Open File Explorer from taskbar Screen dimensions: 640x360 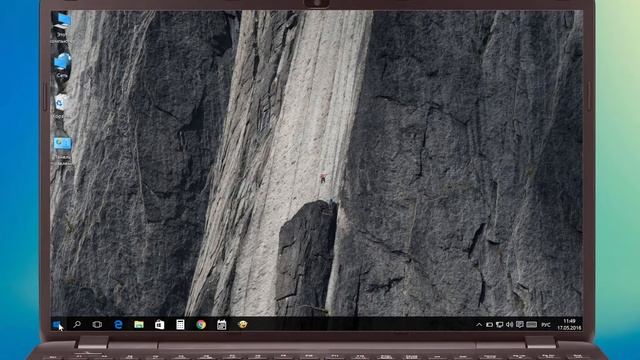(139, 324)
